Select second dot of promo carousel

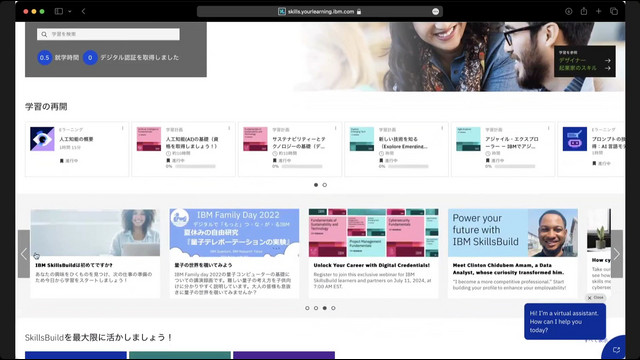pos(316,308)
